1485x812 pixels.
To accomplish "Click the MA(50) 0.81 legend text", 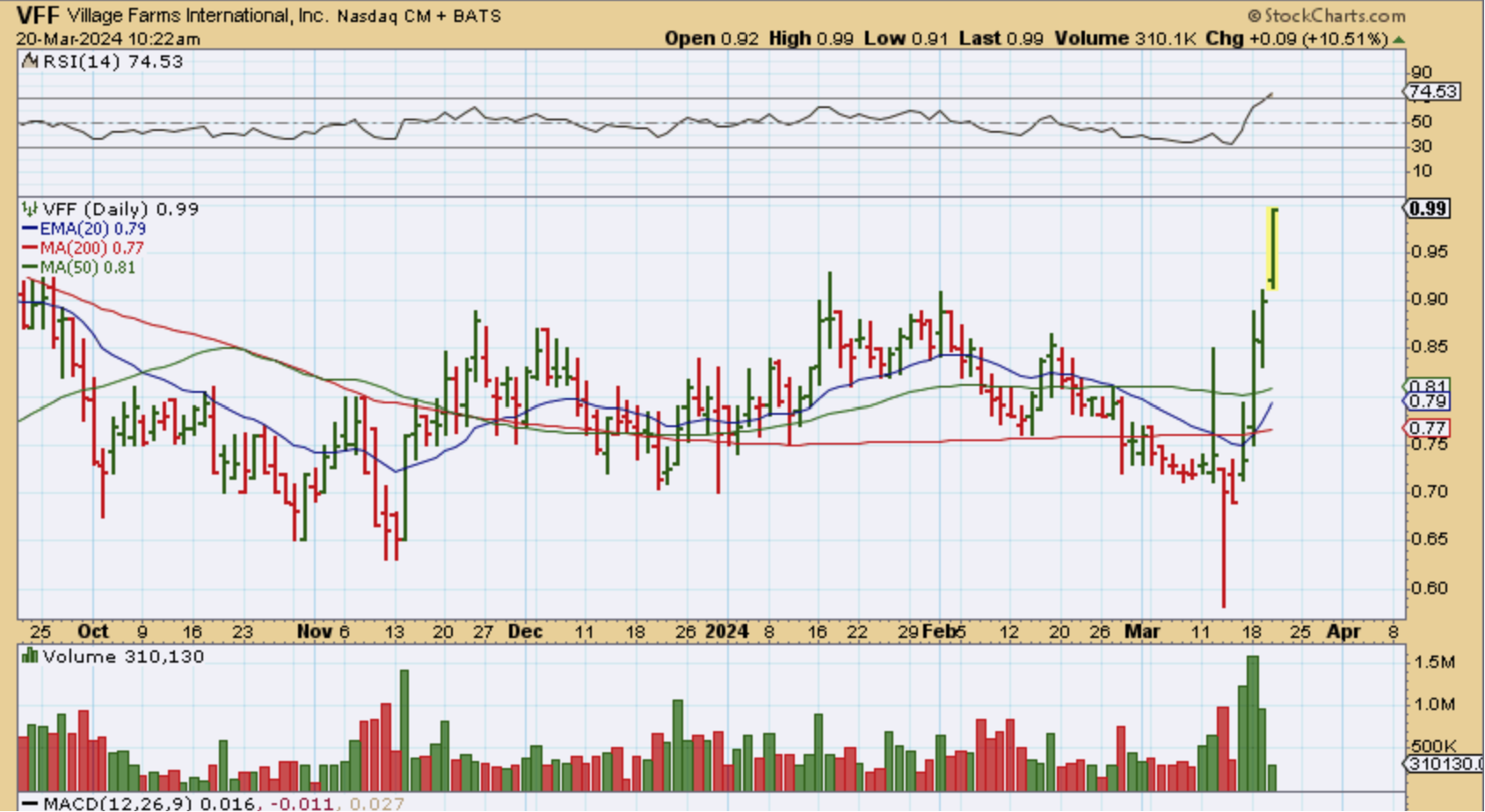I will (x=88, y=267).
